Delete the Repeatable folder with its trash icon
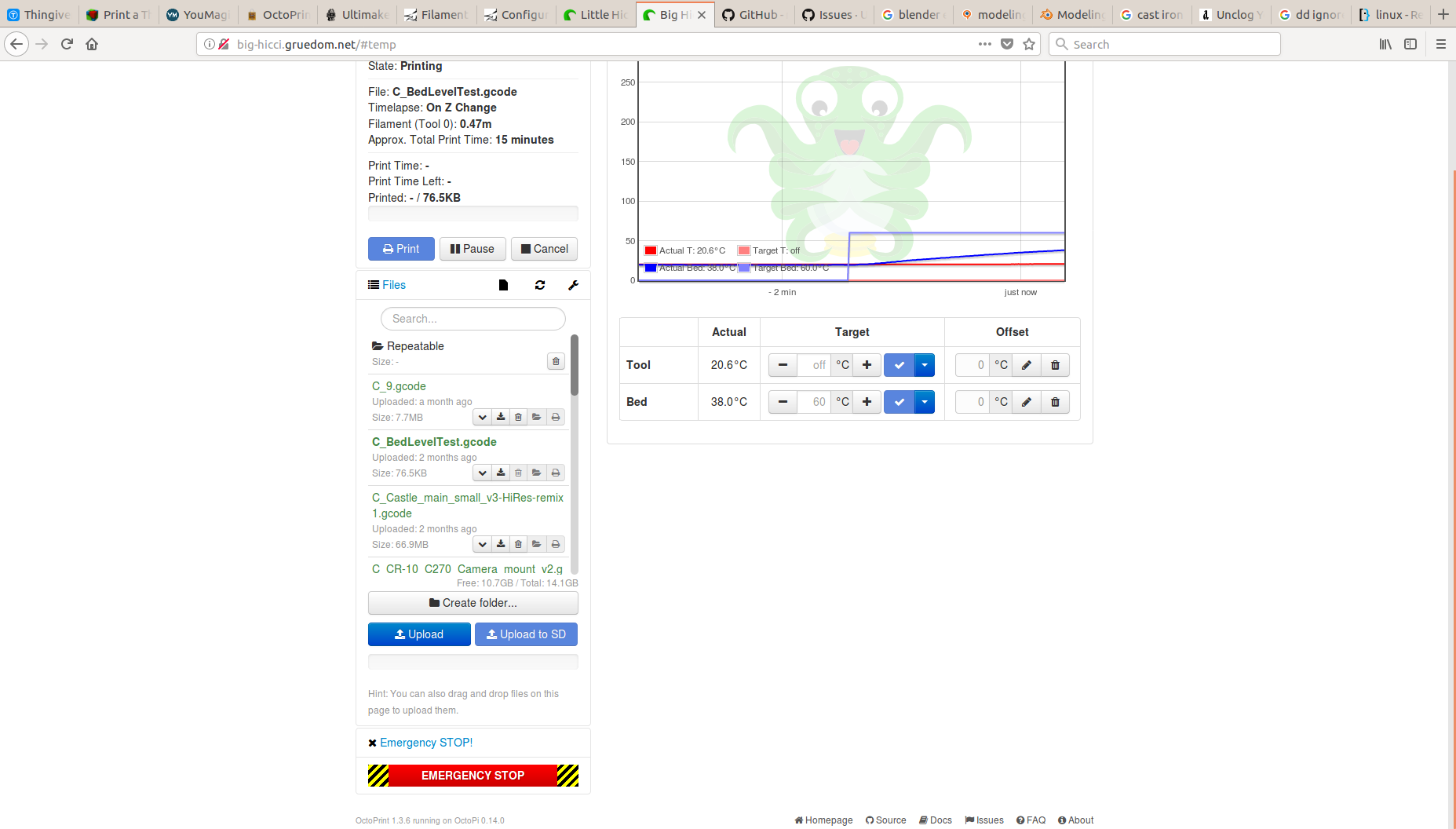This screenshot has width=1456, height=829. [556, 361]
